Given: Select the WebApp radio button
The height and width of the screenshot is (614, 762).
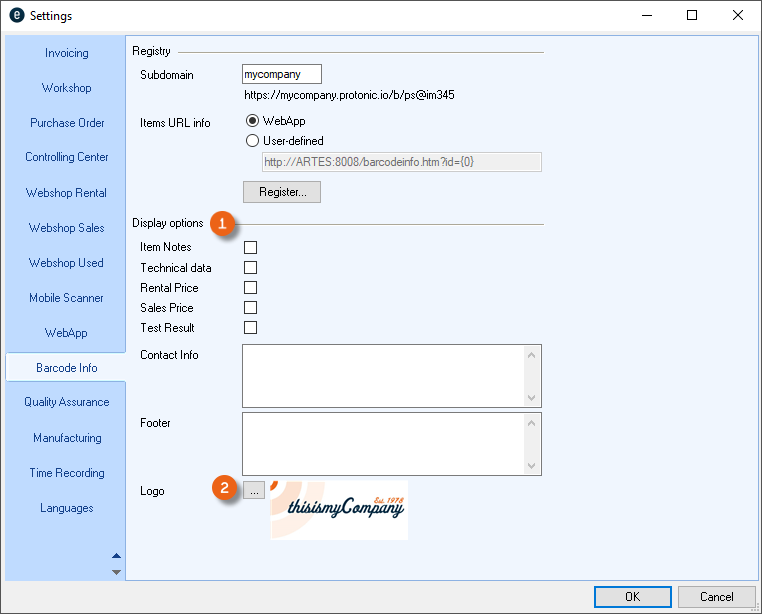Looking at the screenshot, I should tap(252, 122).
